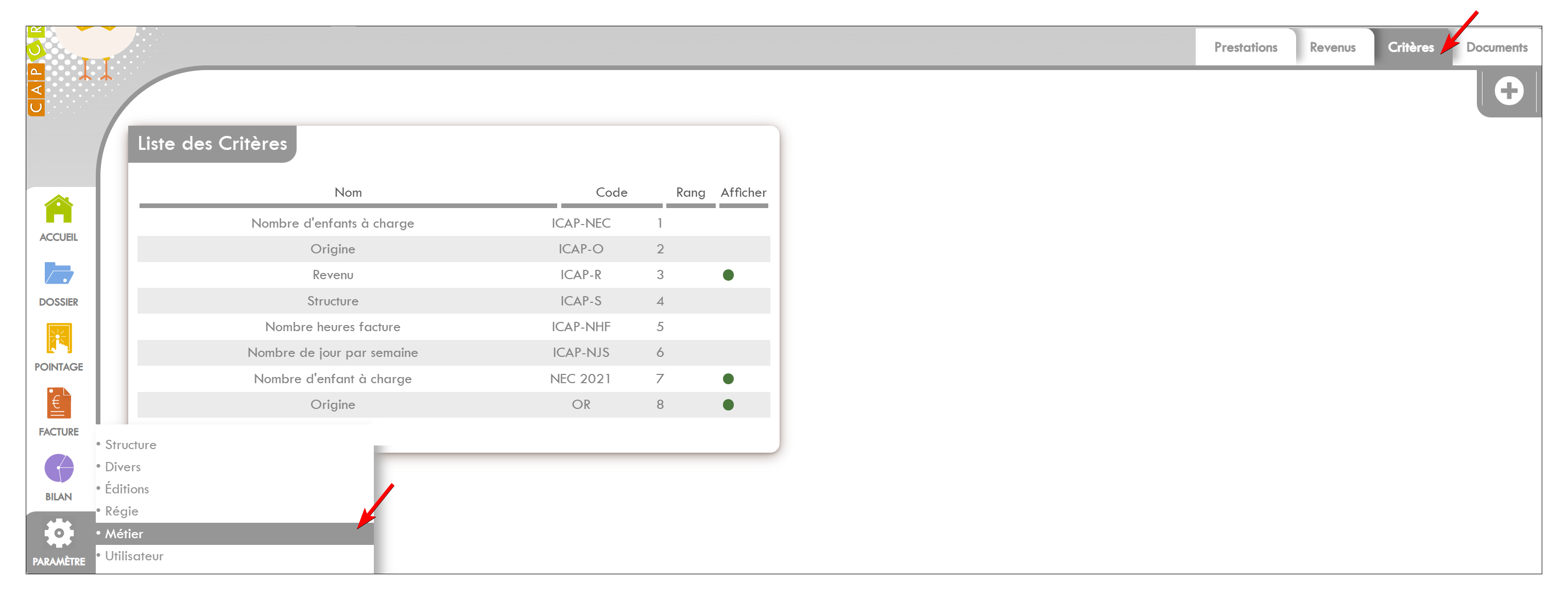The image size is (1568, 600).
Task: Toggle the Afficher green dot for NEC 2021
Action: (x=728, y=379)
